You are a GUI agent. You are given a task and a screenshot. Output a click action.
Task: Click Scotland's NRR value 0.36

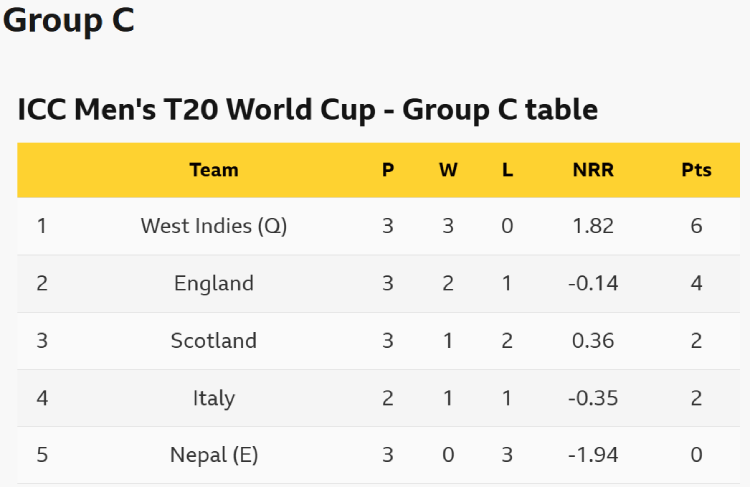[593, 340]
